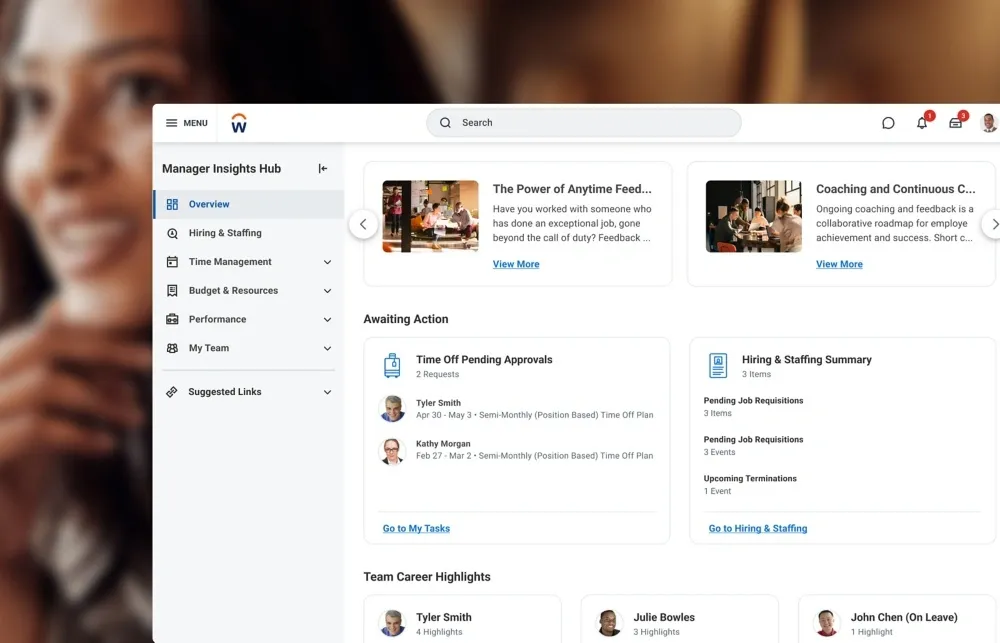The width and height of the screenshot is (1000, 643).
Task: Click the Go to My Tasks link
Action: (x=415, y=528)
